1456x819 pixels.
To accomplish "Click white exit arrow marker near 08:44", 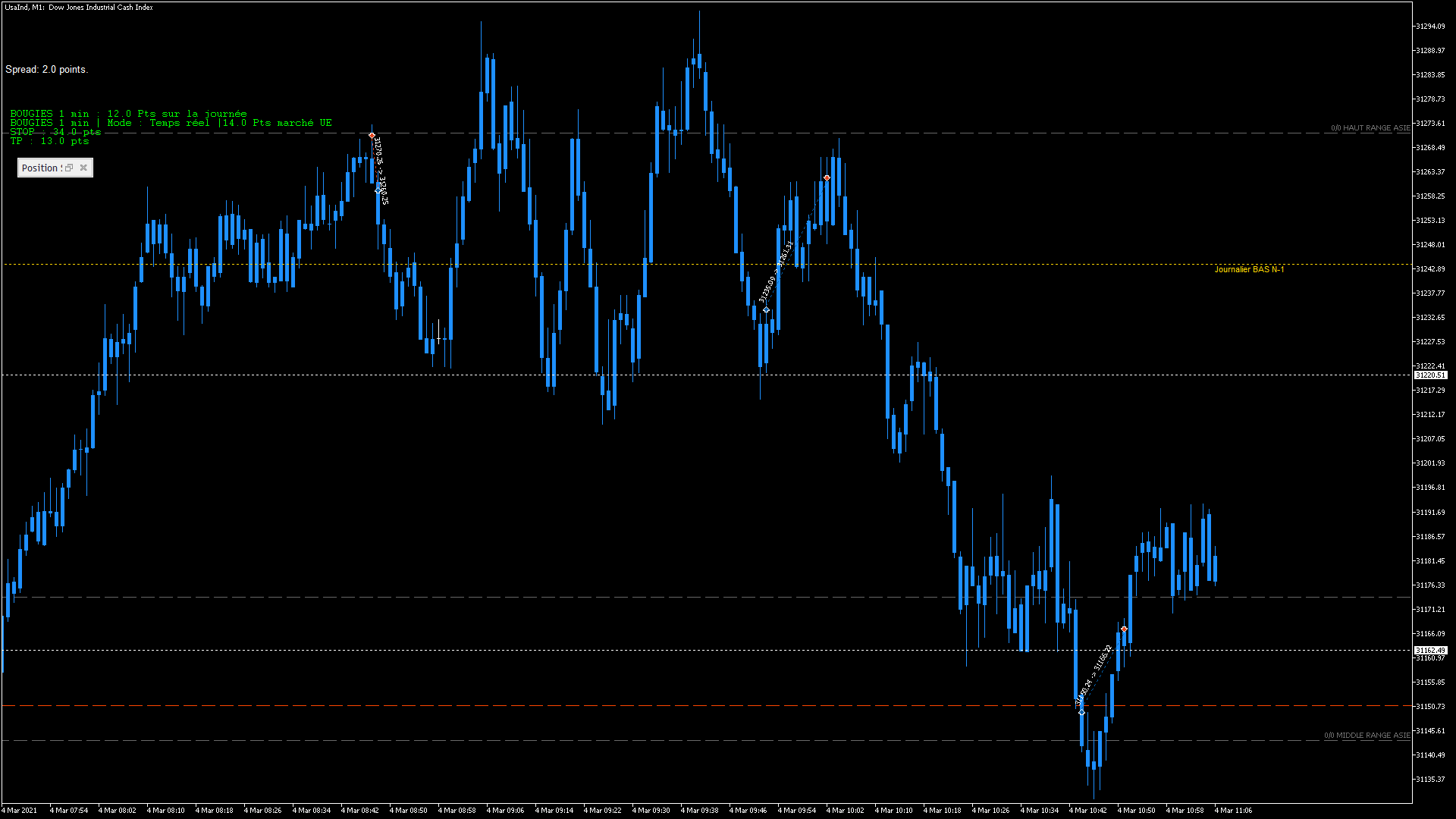I will pos(378,190).
